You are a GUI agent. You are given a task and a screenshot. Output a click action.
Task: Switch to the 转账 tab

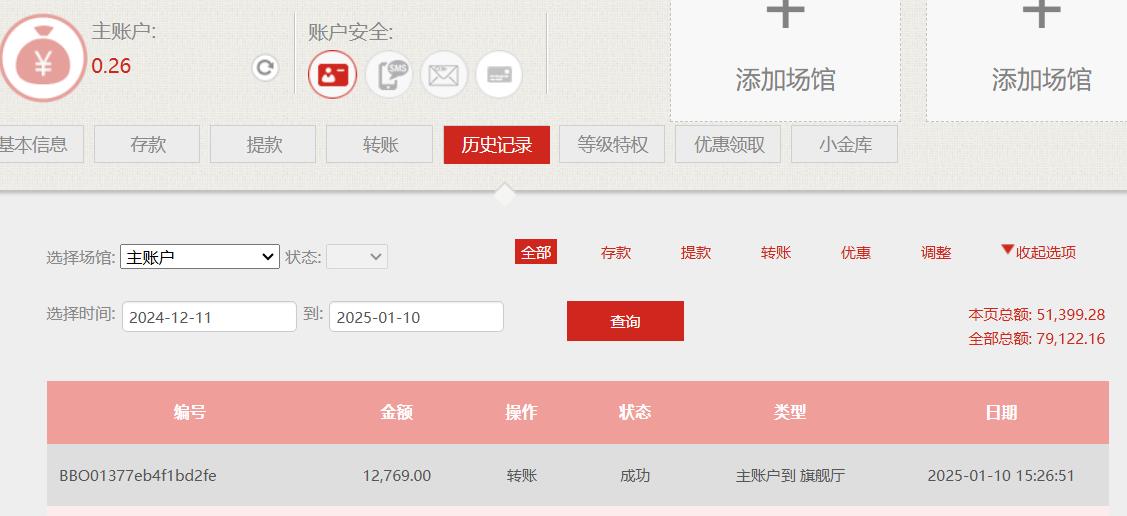coord(380,144)
